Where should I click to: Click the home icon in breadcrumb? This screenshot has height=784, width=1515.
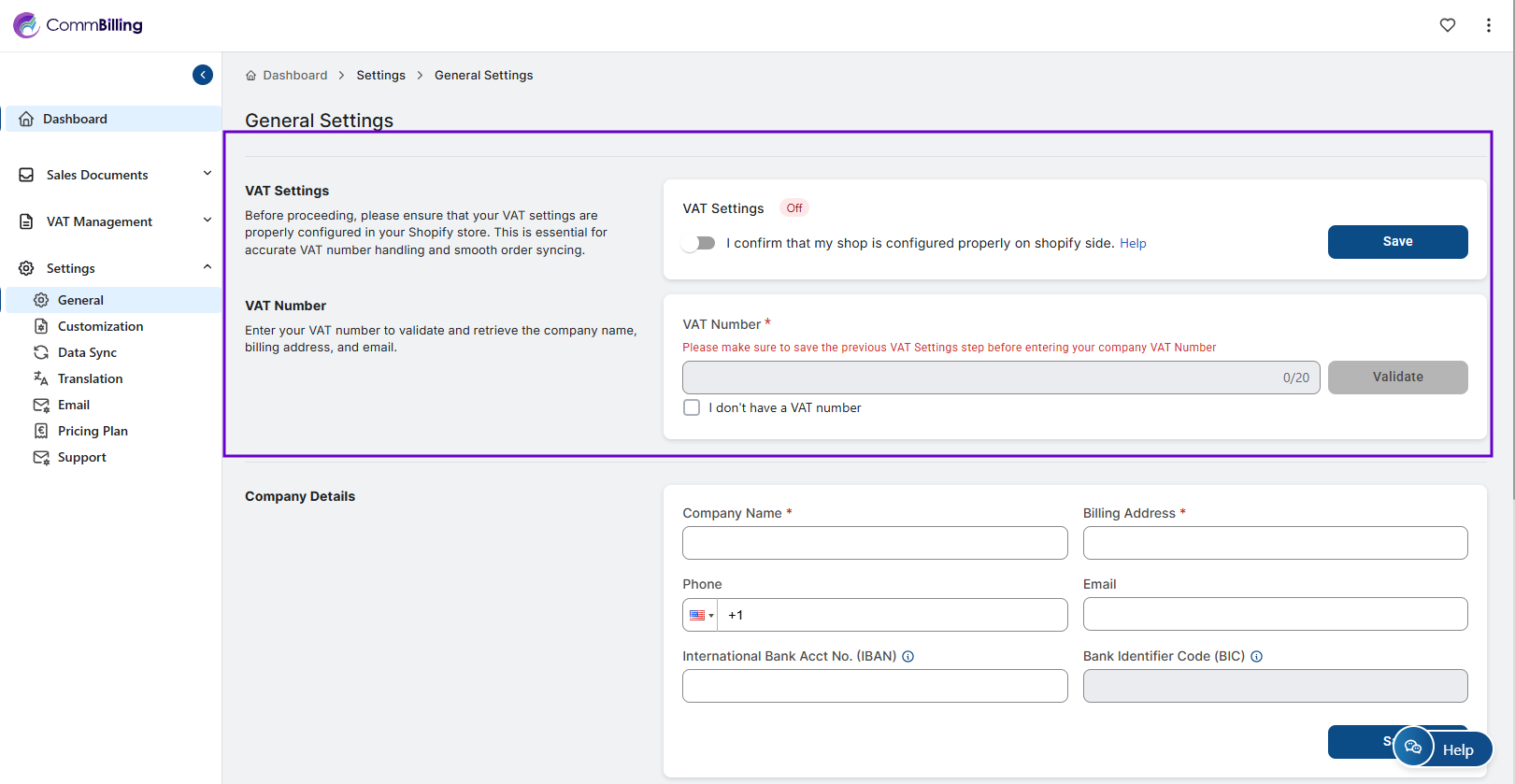tap(250, 76)
